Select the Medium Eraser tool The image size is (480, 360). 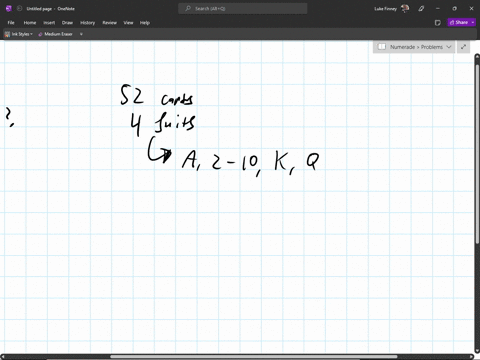(x=55, y=34)
